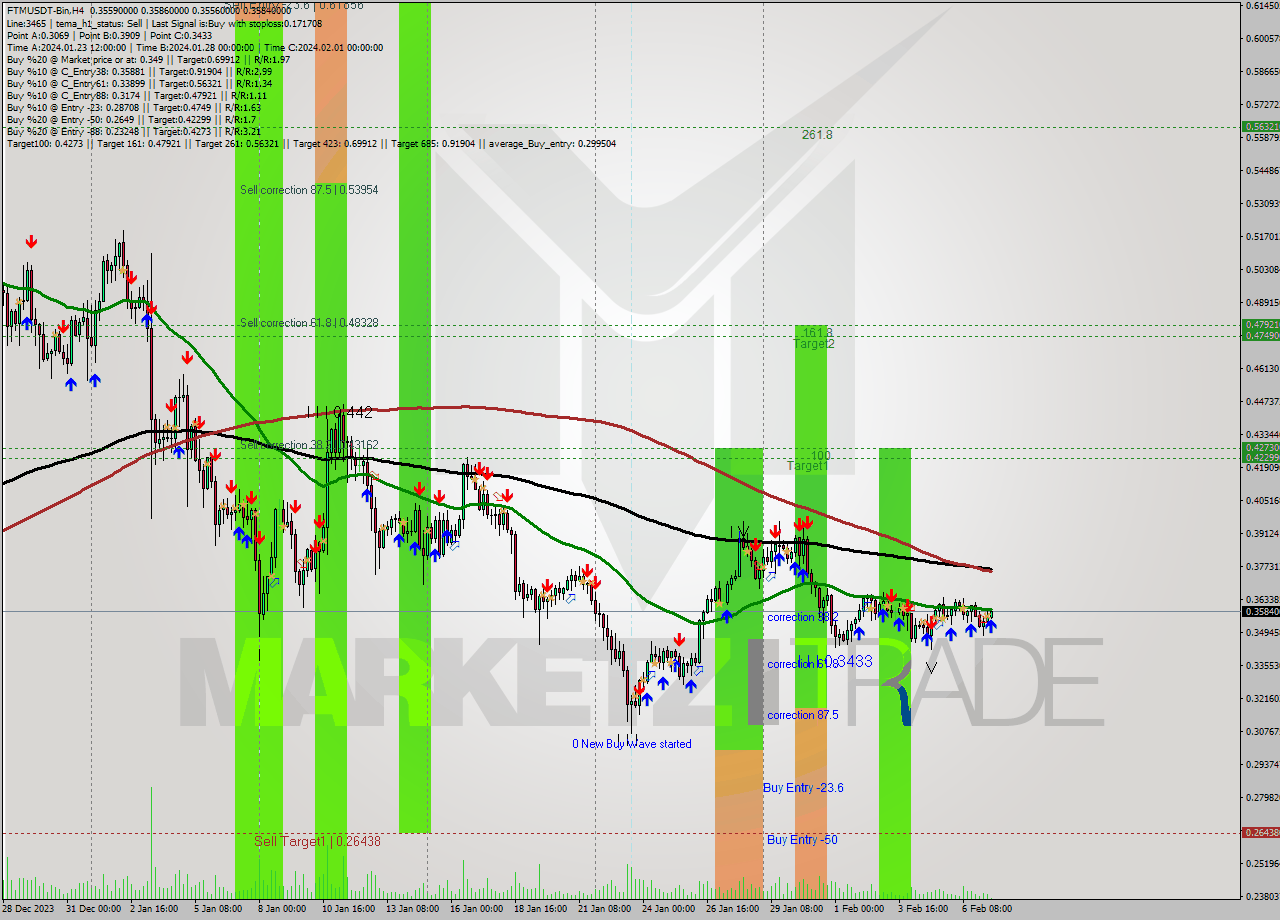Click the 0.51701 price axis value
Viewport: 1280px width, 920px height.
(x=1262, y=237)
